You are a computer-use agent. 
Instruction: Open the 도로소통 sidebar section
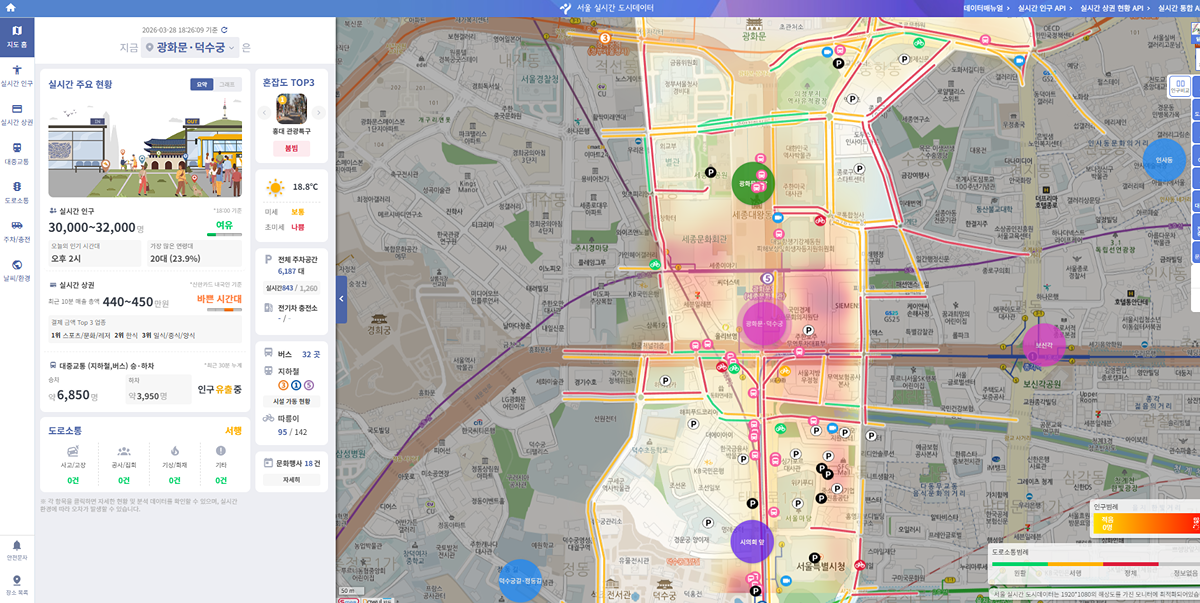[x=17, y=192]
